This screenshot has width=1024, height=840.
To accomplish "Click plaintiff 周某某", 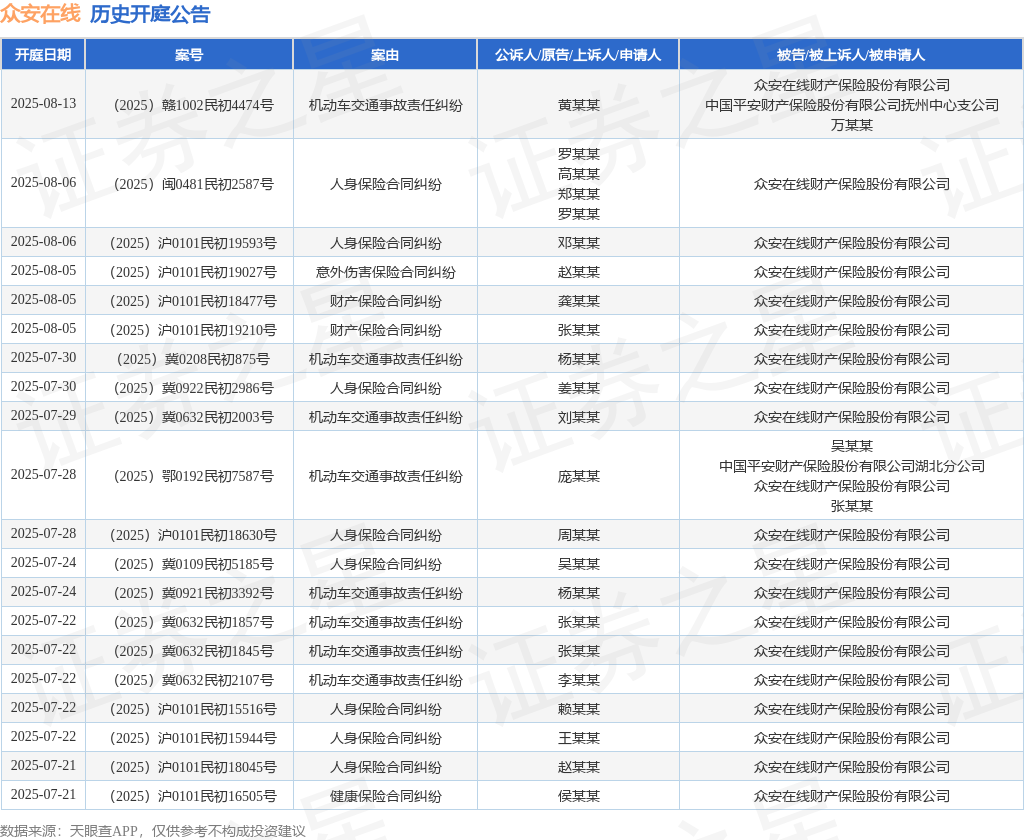I will click(579, 535).
